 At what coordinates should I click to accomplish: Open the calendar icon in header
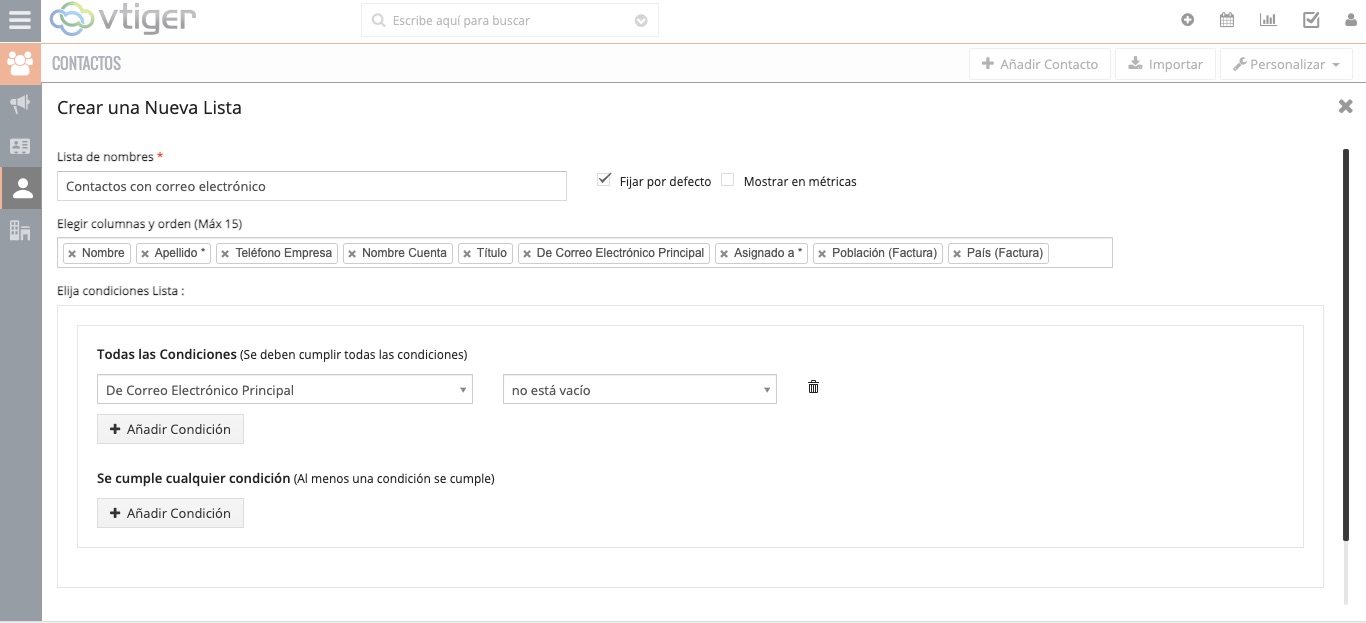pos(1227,20)
